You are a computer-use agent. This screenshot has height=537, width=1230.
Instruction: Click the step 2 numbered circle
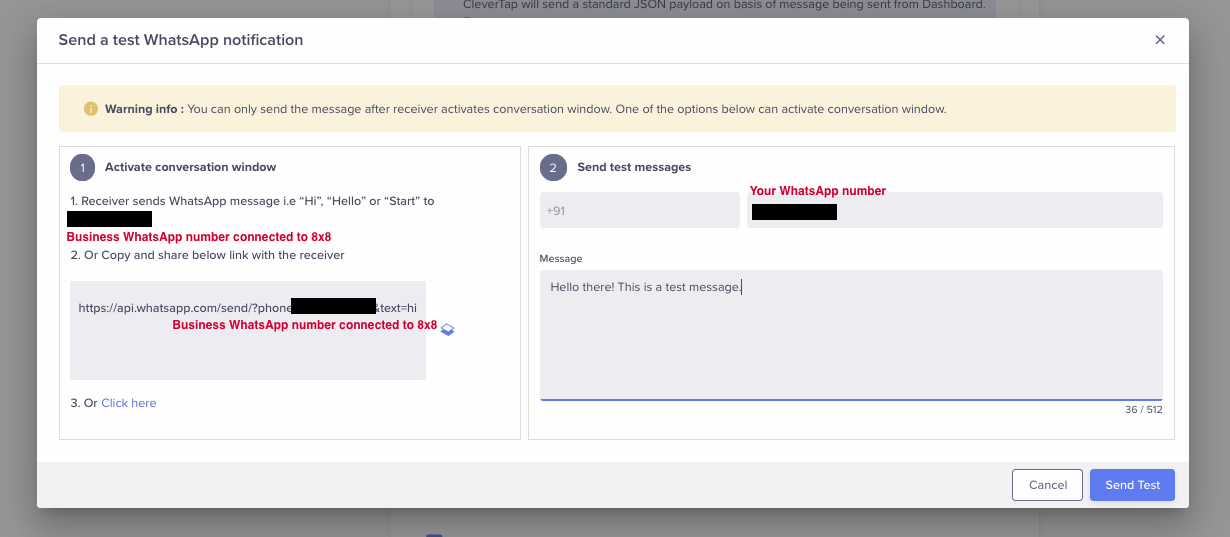coord(553,167)
